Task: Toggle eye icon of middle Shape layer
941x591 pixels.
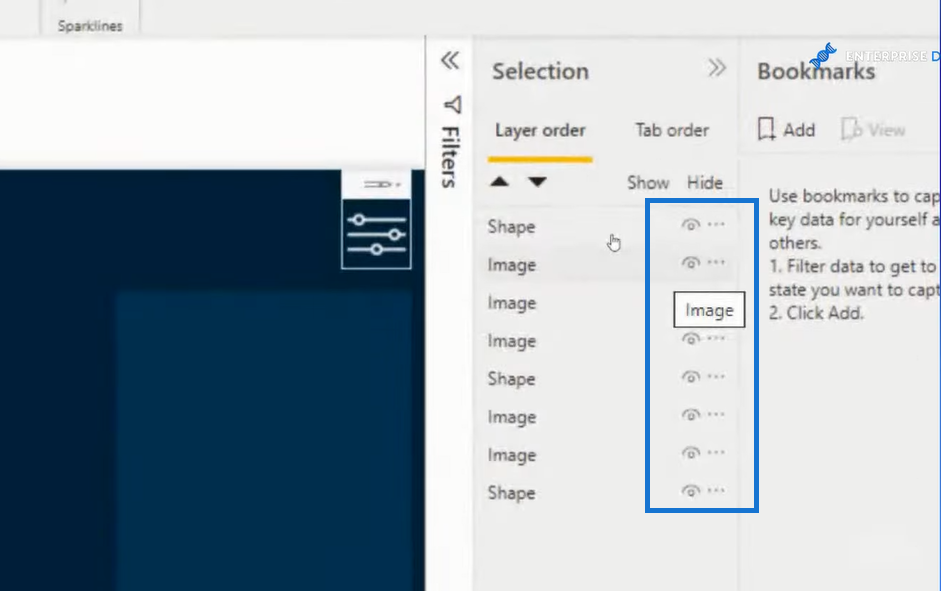Action: (691, 377)
